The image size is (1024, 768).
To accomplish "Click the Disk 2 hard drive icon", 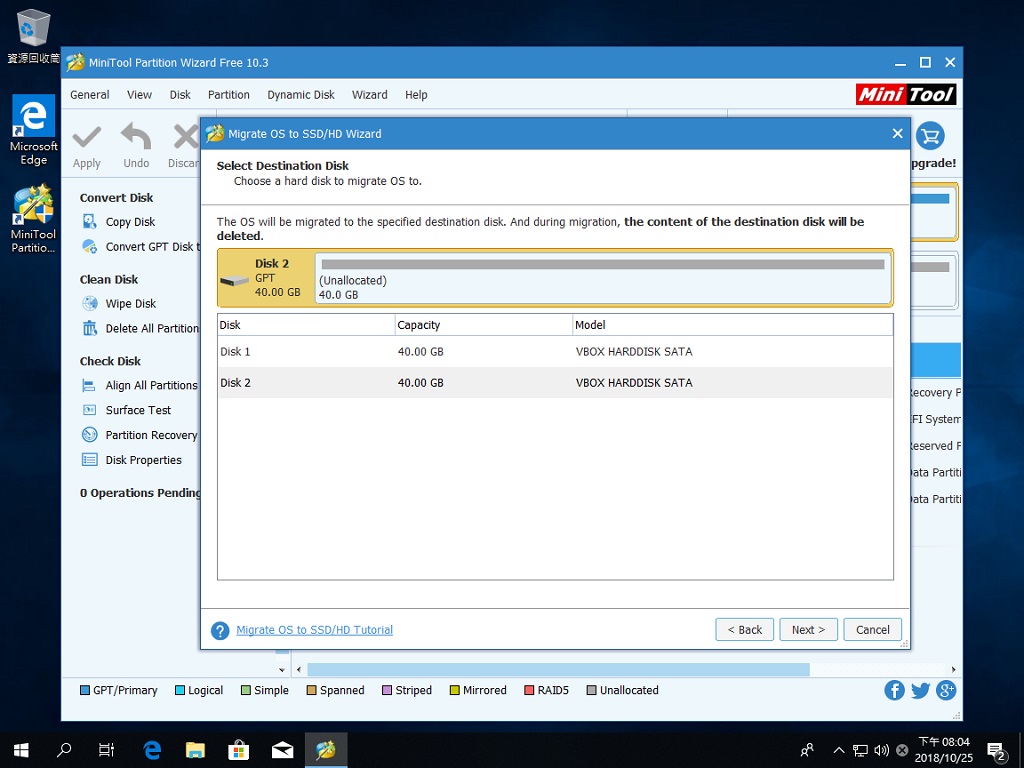I will pyautogui.click(x=234, y=281).
